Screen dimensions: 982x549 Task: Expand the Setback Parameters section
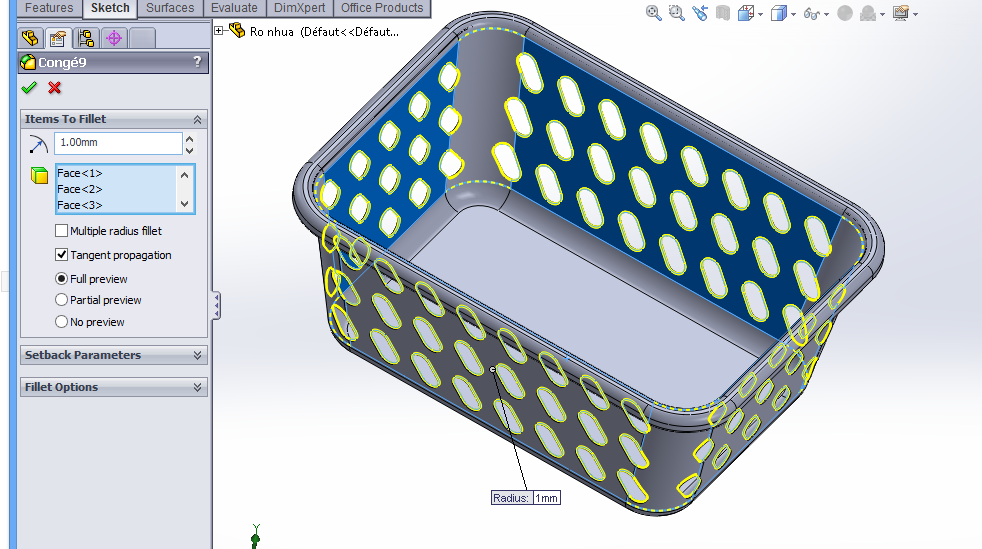(x=197, y=355)
